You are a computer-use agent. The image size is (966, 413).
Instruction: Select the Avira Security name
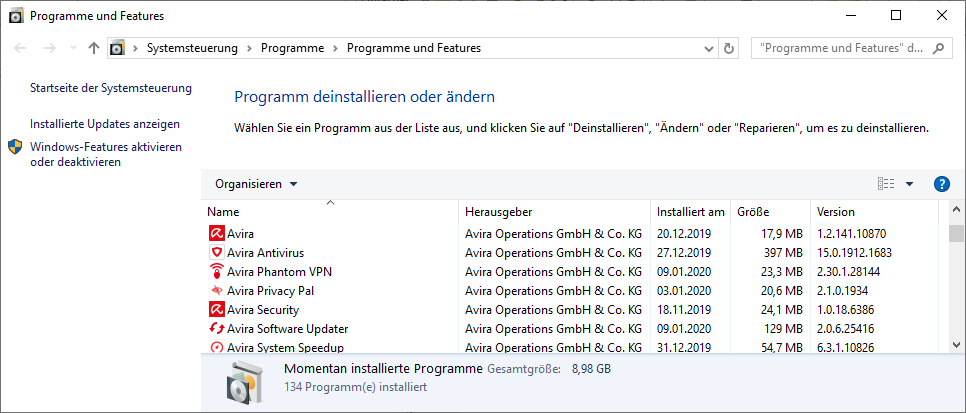[262, 309]
